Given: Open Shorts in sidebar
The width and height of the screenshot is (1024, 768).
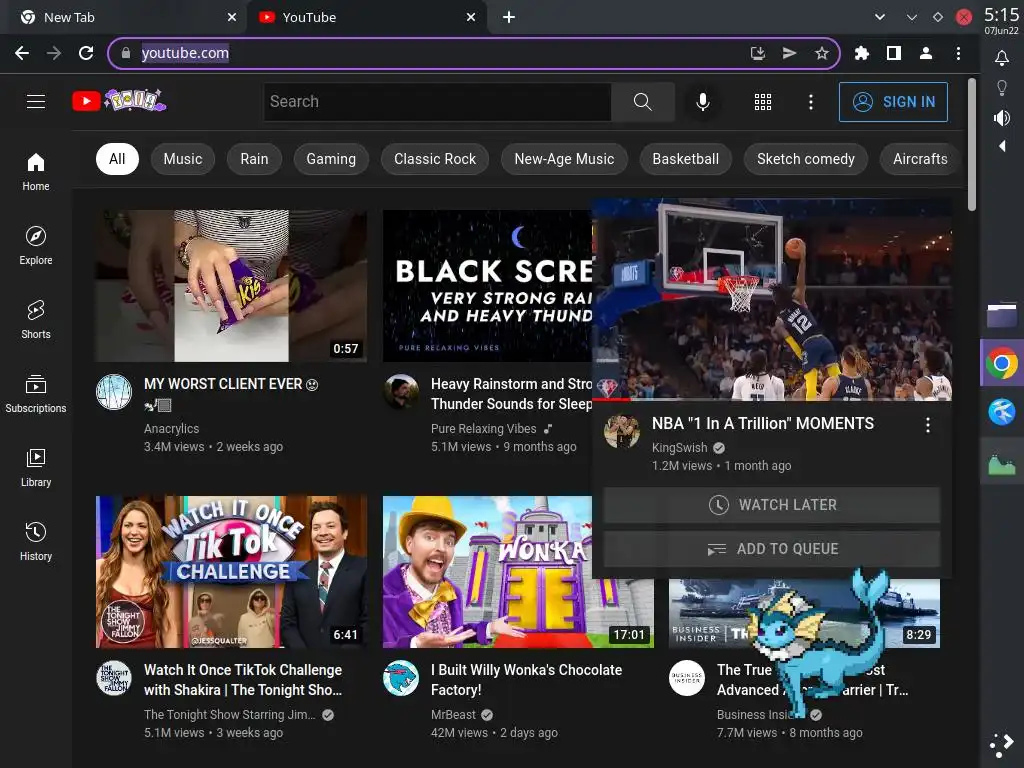Looking at the screenshot, I should 36,319.
